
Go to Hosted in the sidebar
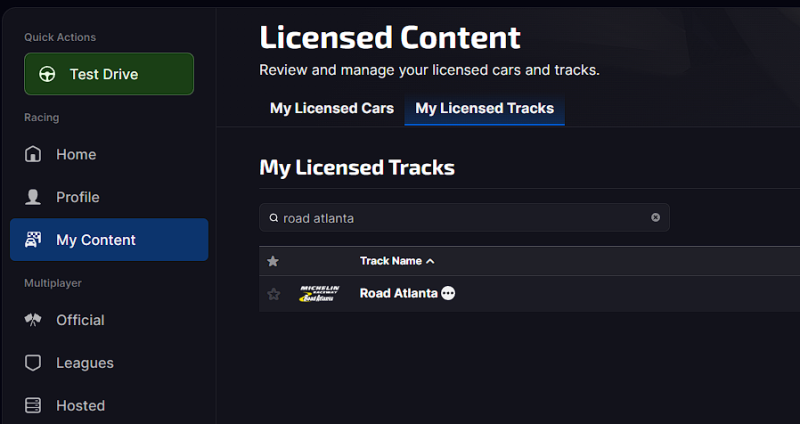point(80,406)
